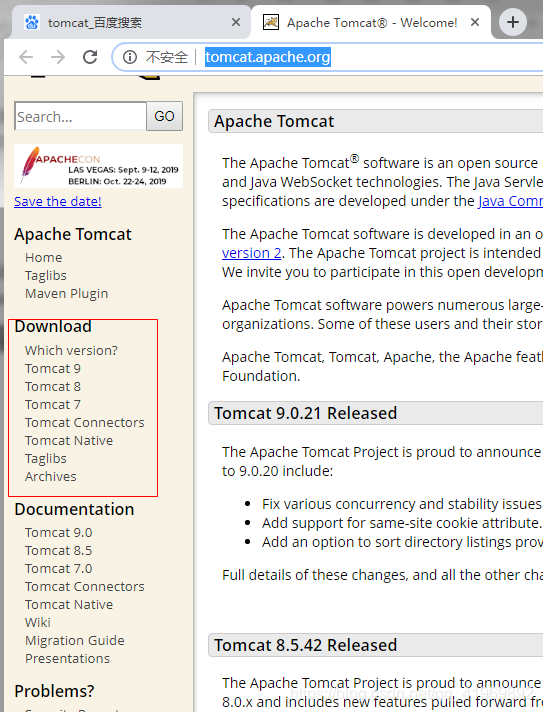Open the Presentations link
Viewport: 543px width, 712px height.
[x=68, y=659]
